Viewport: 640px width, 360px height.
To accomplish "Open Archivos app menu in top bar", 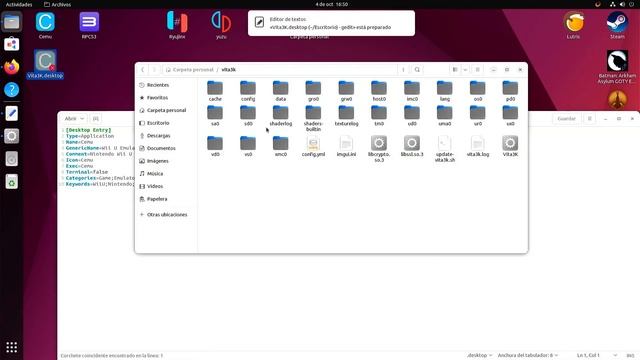I will (x=57, y=4).
